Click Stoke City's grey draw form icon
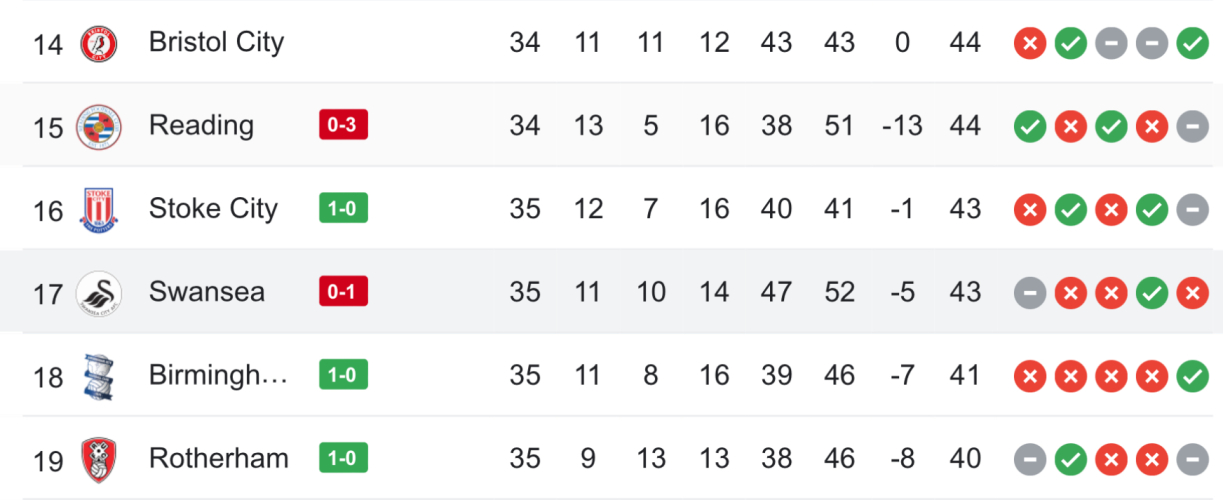The height and width of the screenshot is (500, 1223). (1191, 210)
